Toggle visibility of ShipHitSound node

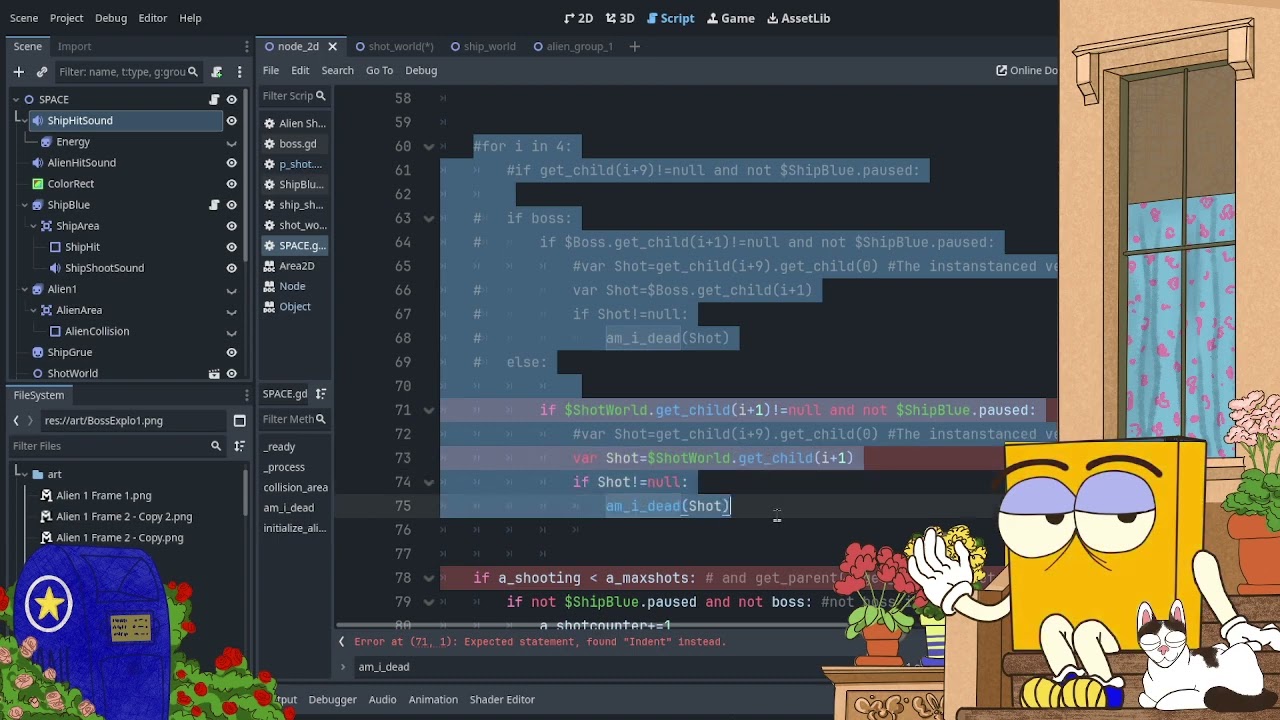pos(231,121)
